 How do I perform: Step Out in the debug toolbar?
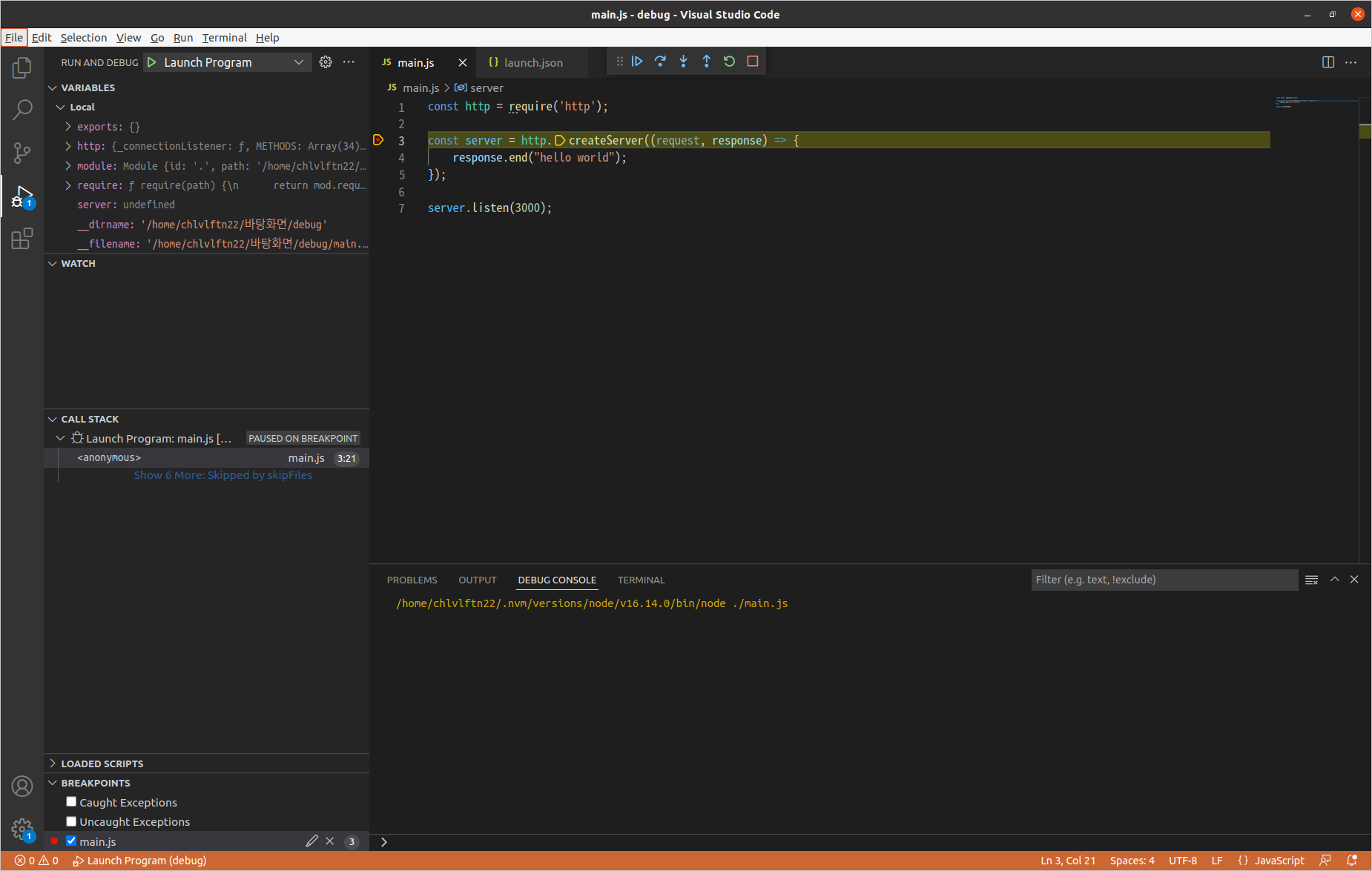point(706,62)
